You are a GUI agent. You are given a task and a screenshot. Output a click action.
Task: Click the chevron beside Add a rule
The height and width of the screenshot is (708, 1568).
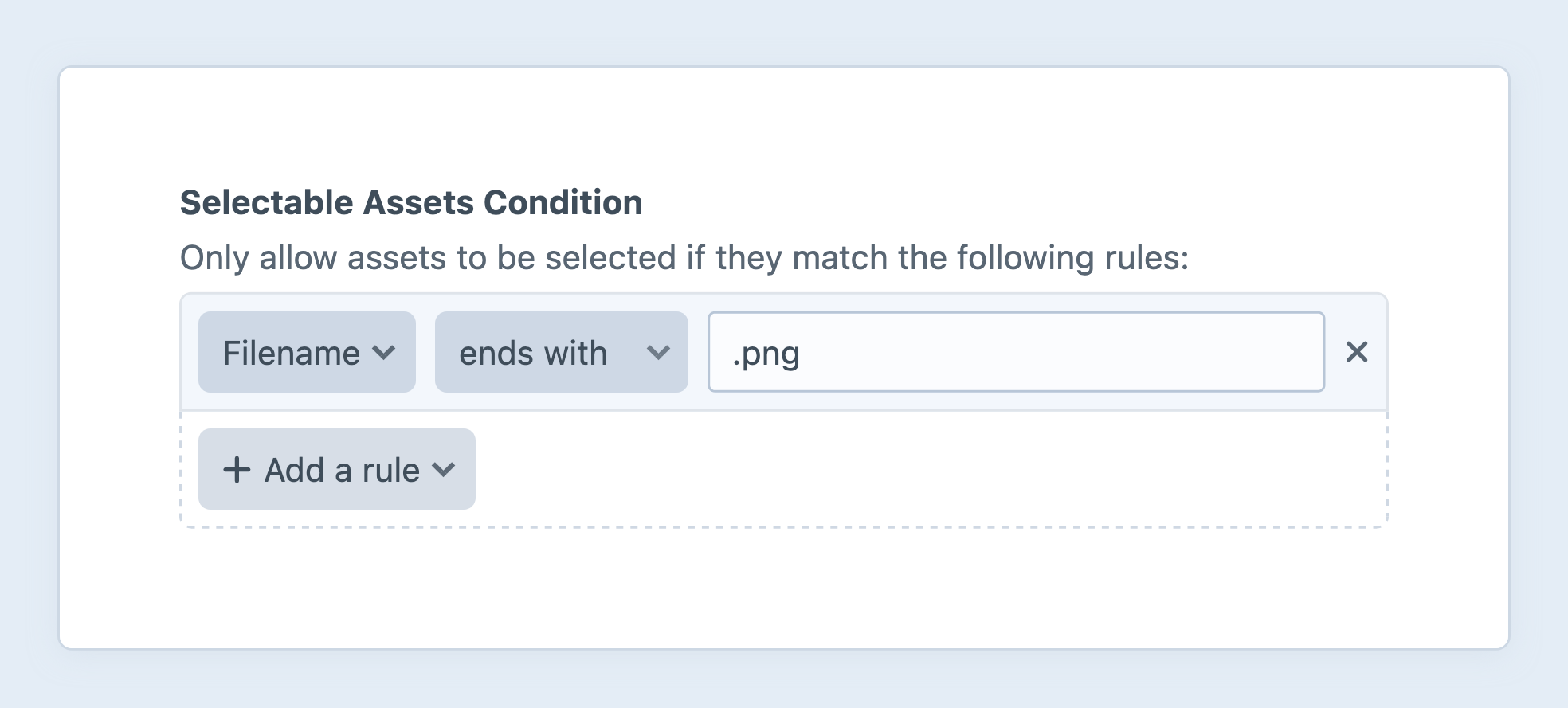[x=444, y=469]
